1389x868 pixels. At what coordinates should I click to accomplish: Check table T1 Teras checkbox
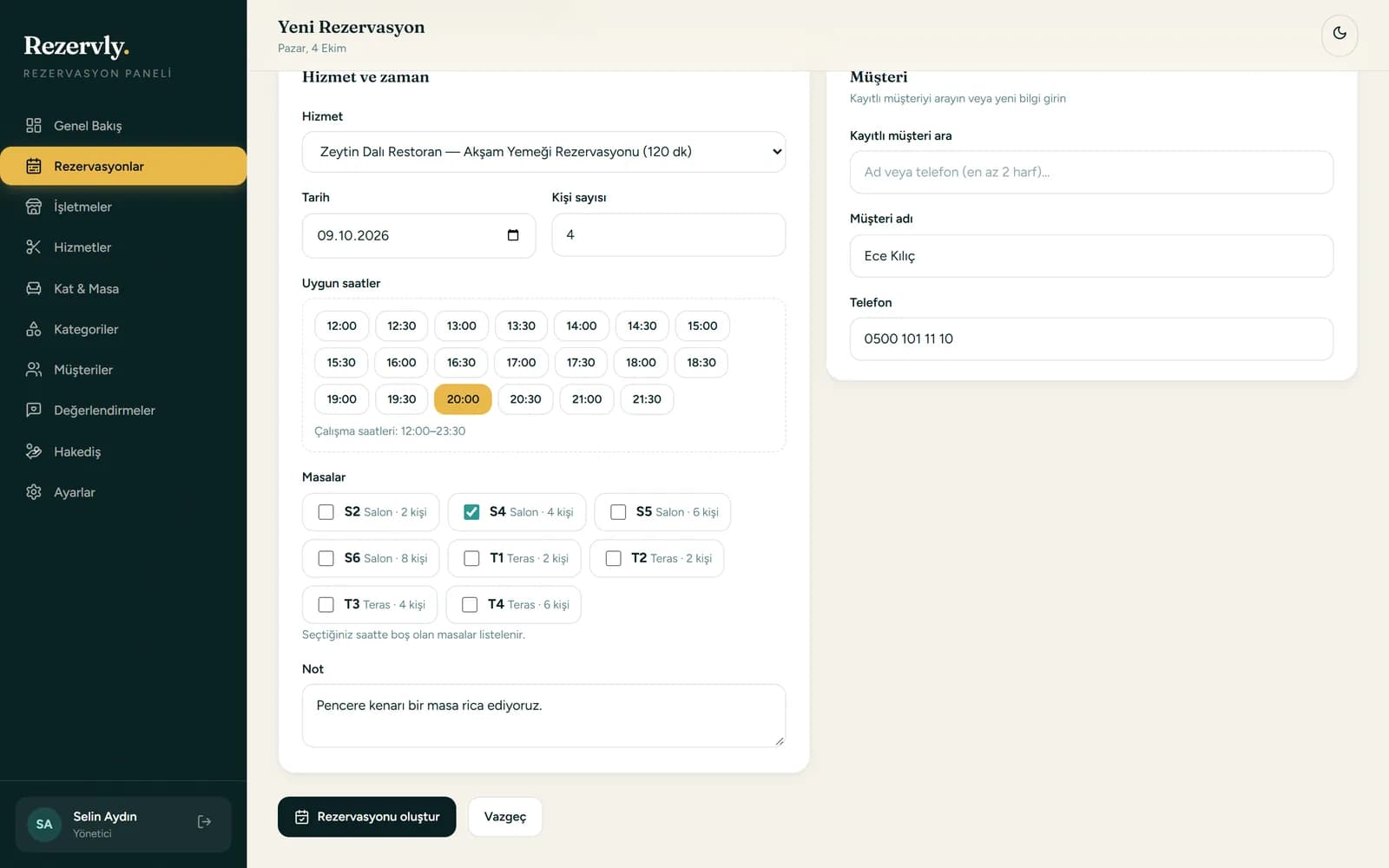pyautogui.click(x=471, y=558)
